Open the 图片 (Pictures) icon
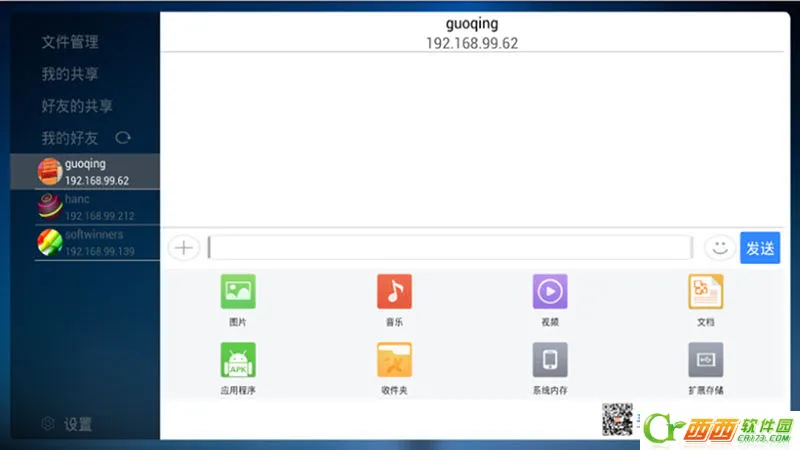Viewport: 800px width, 450px height. [238, 292]
